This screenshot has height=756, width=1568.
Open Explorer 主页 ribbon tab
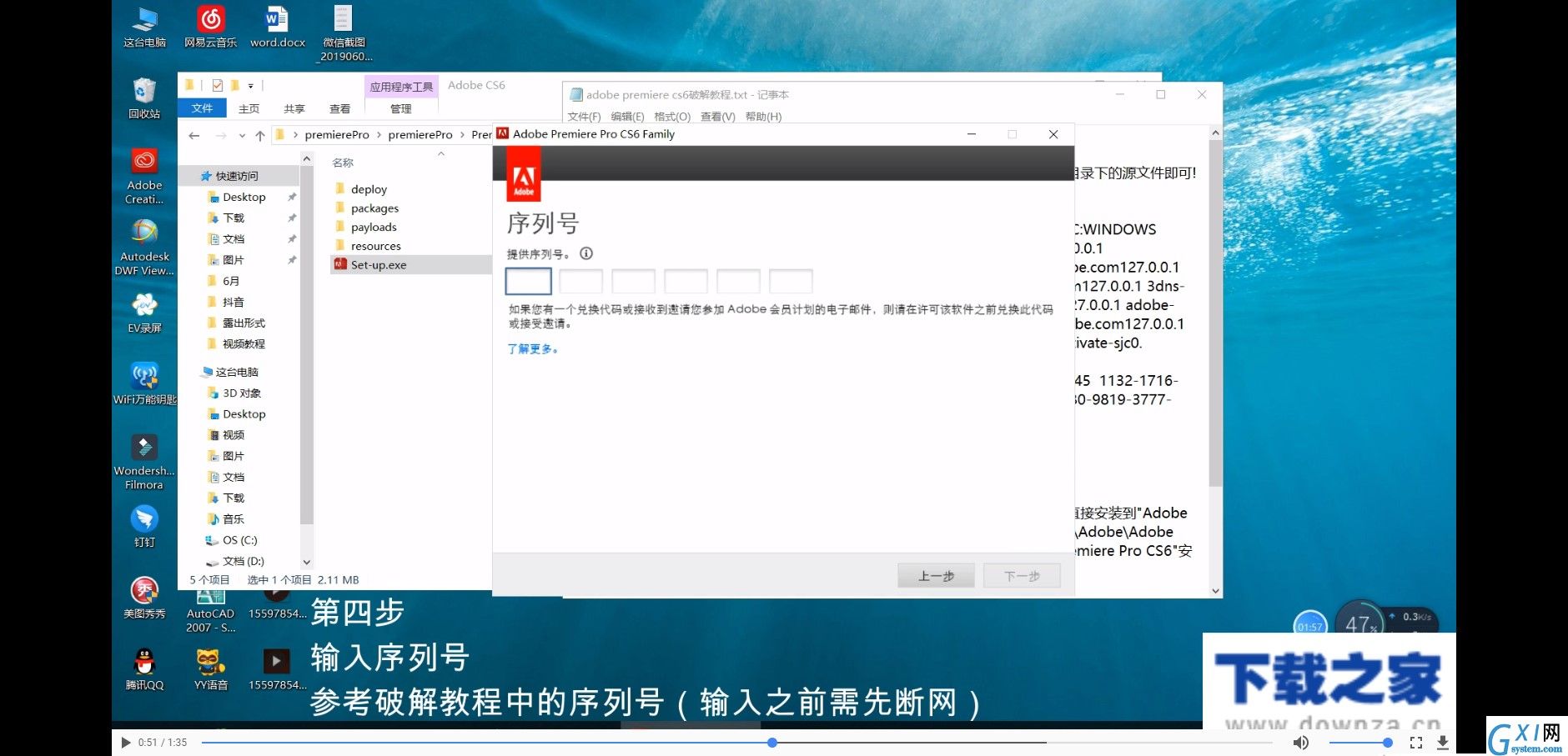(249, 108)
